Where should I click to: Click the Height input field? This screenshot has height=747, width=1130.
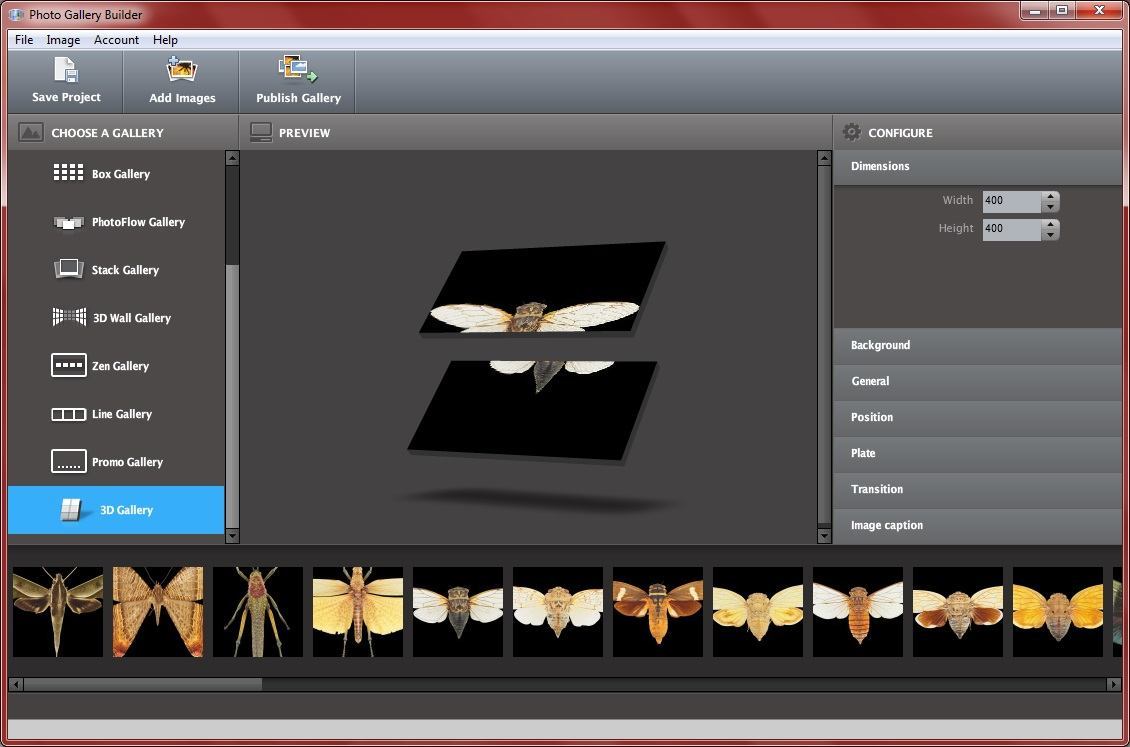(1012, 228)
